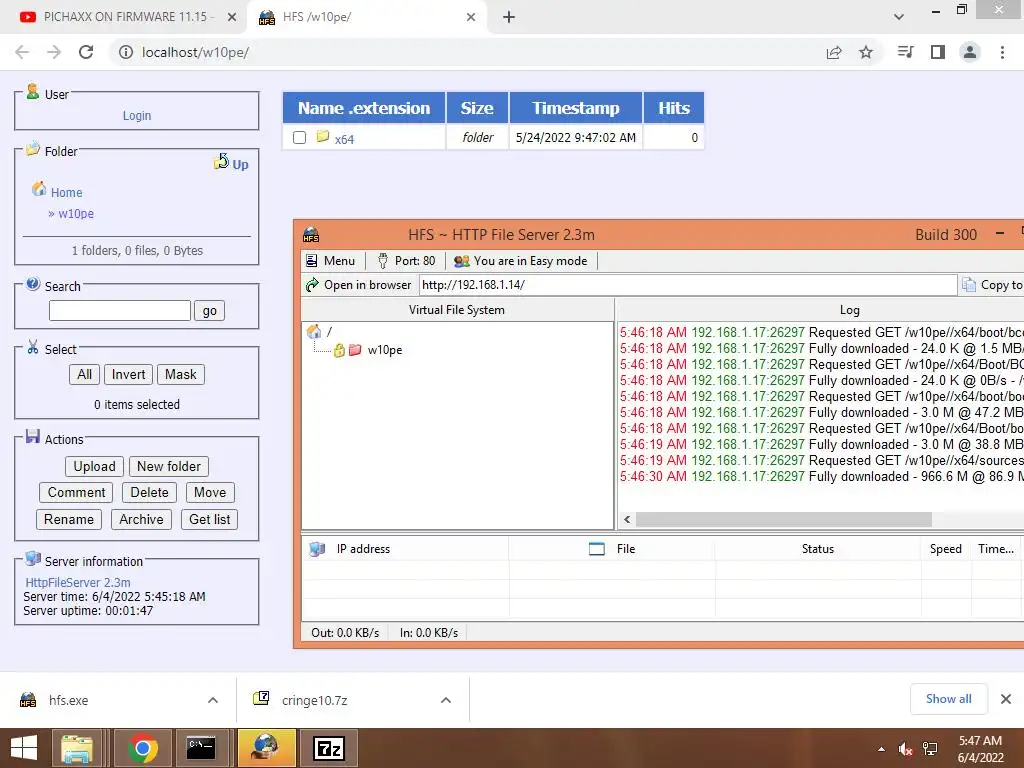The image size is (1024, 768).
Task: Open the HFS Menu button
Action: tap(330, 261)
